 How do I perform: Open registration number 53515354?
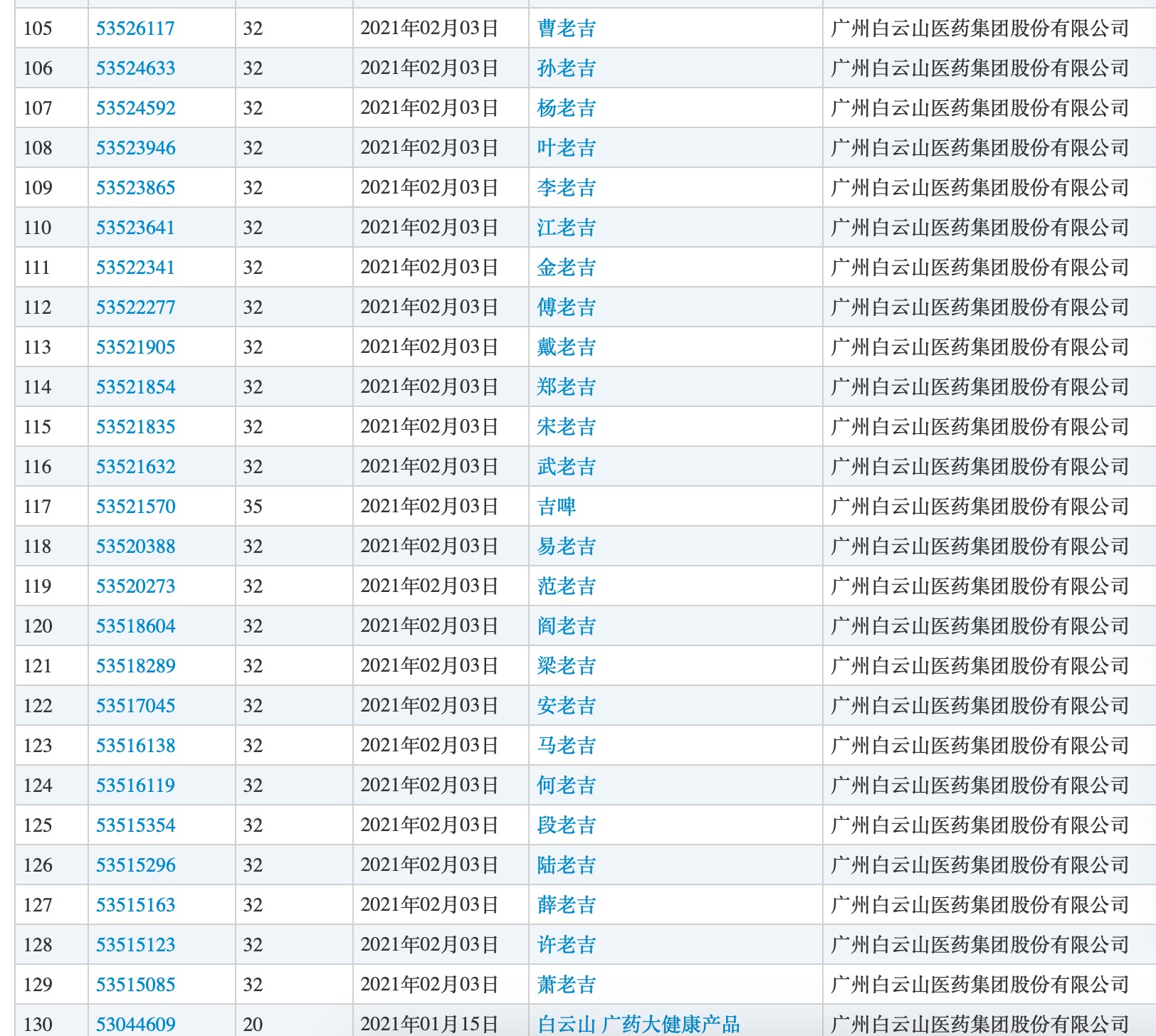(x=135, y=825)
